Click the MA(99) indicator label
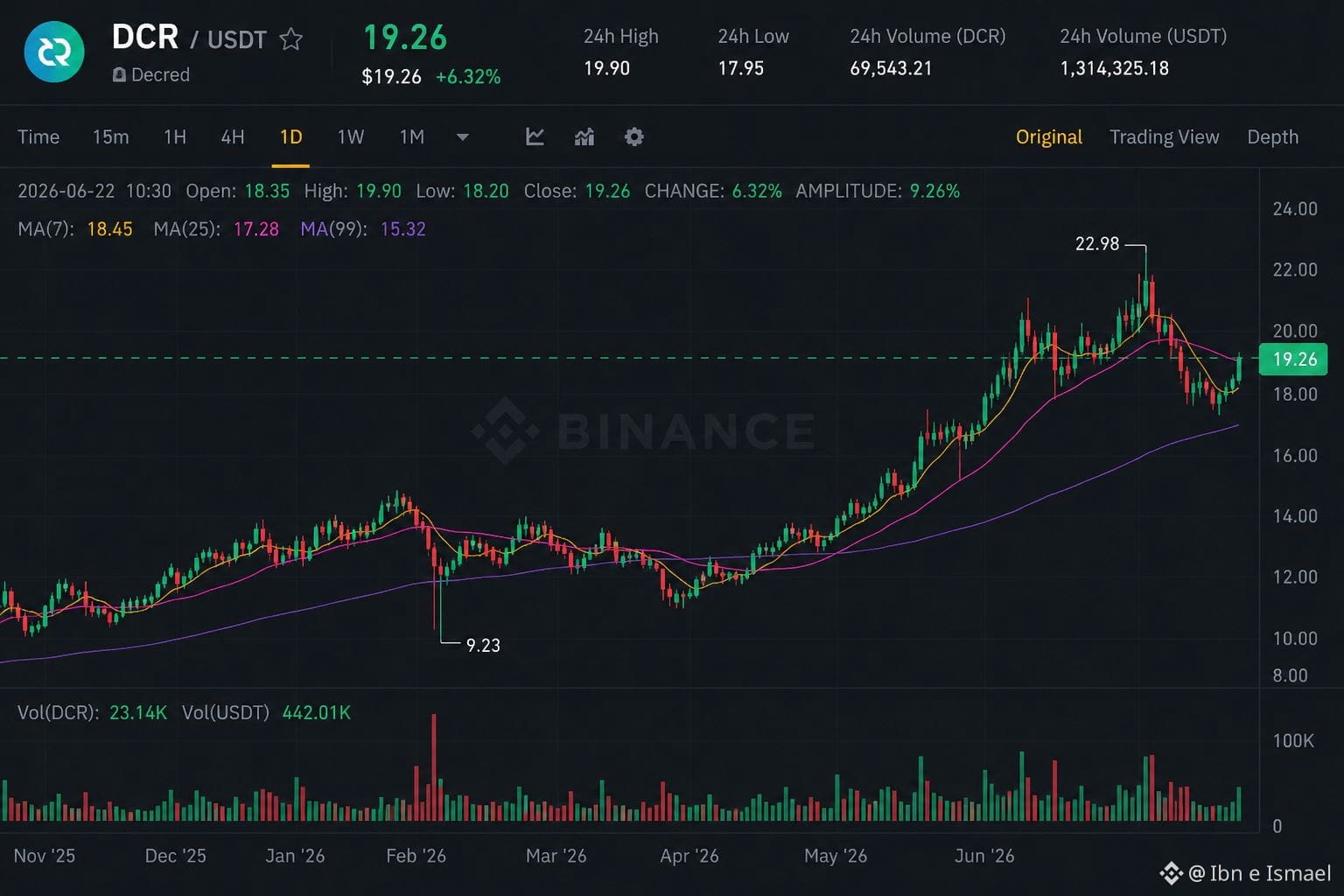Image resolution: width=1344 pixels, height=896 pixels. 333,229
